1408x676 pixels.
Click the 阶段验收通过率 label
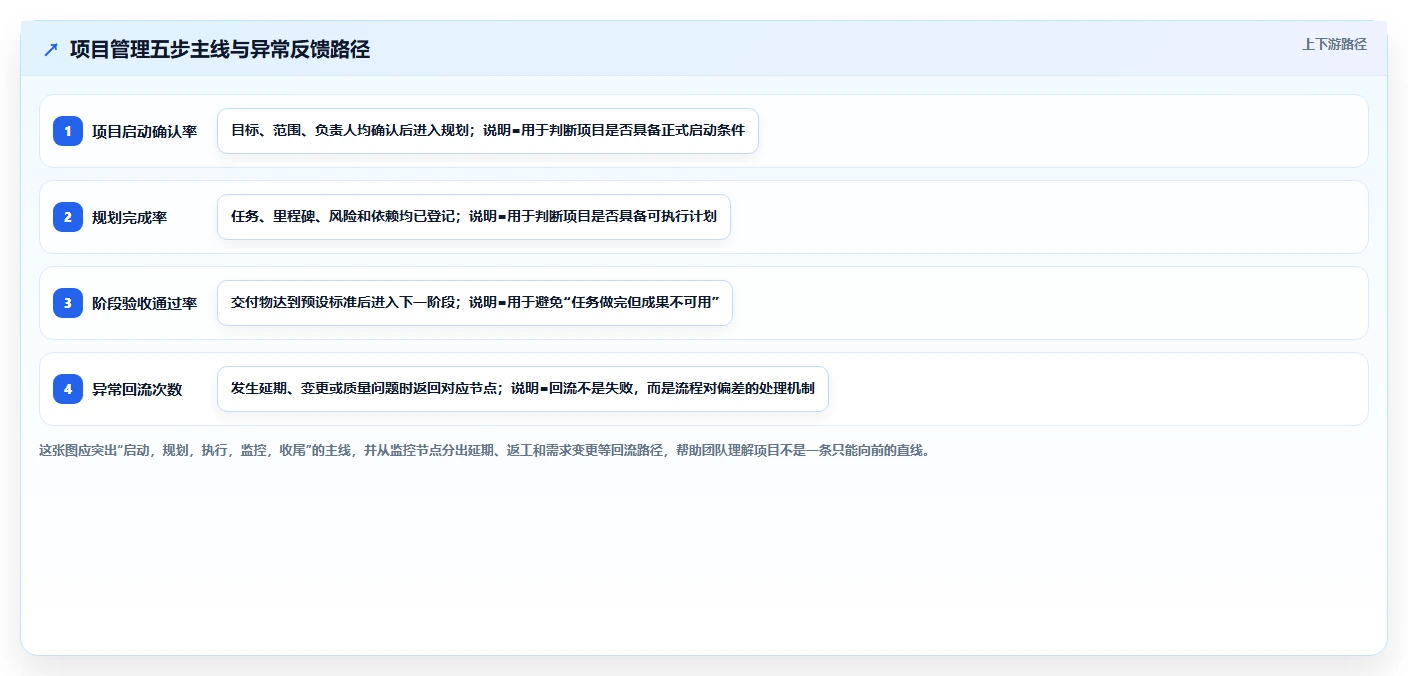144,303
